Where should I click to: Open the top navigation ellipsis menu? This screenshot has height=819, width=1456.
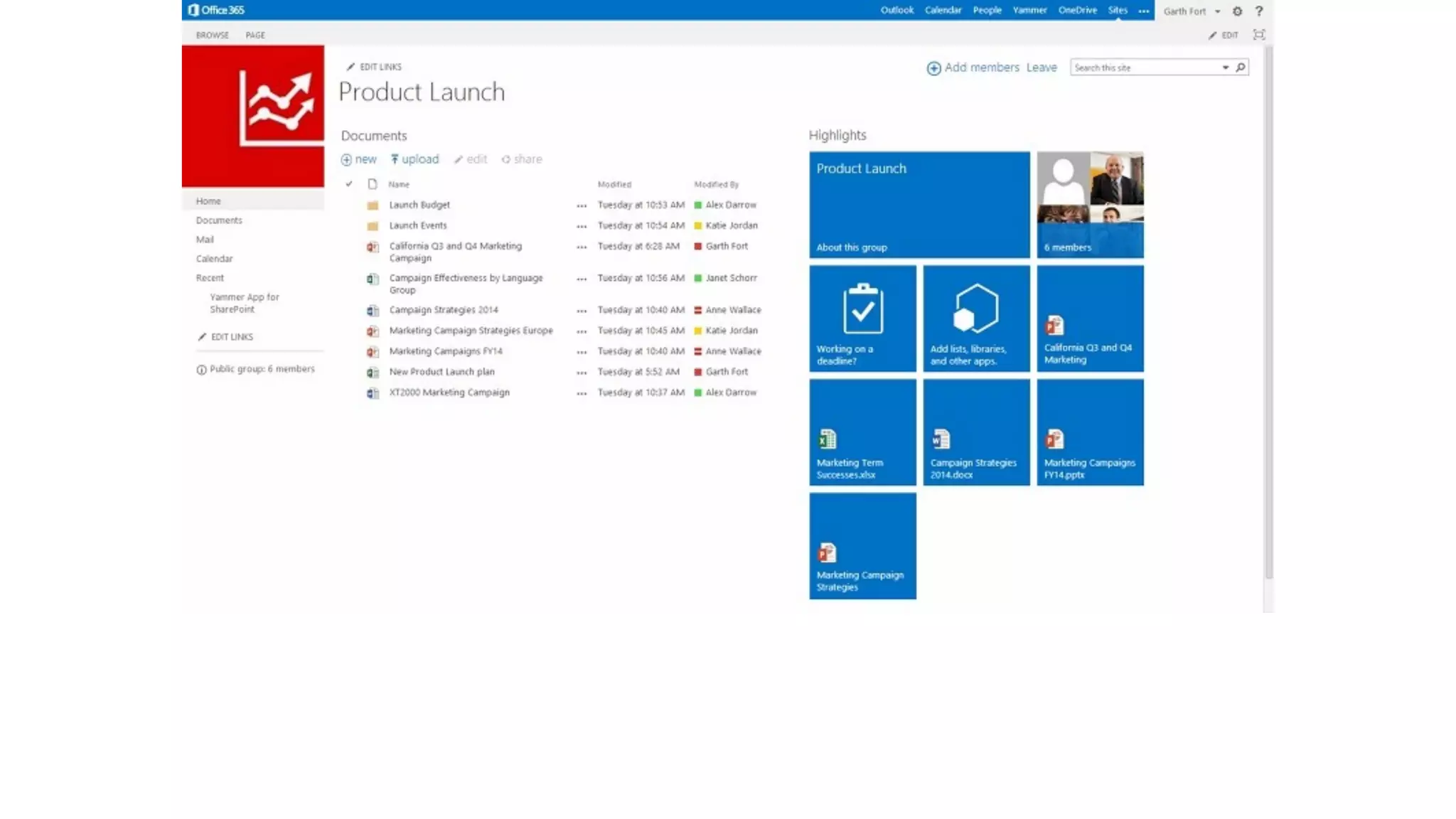pyautogui.click(x=1143, y=11)
